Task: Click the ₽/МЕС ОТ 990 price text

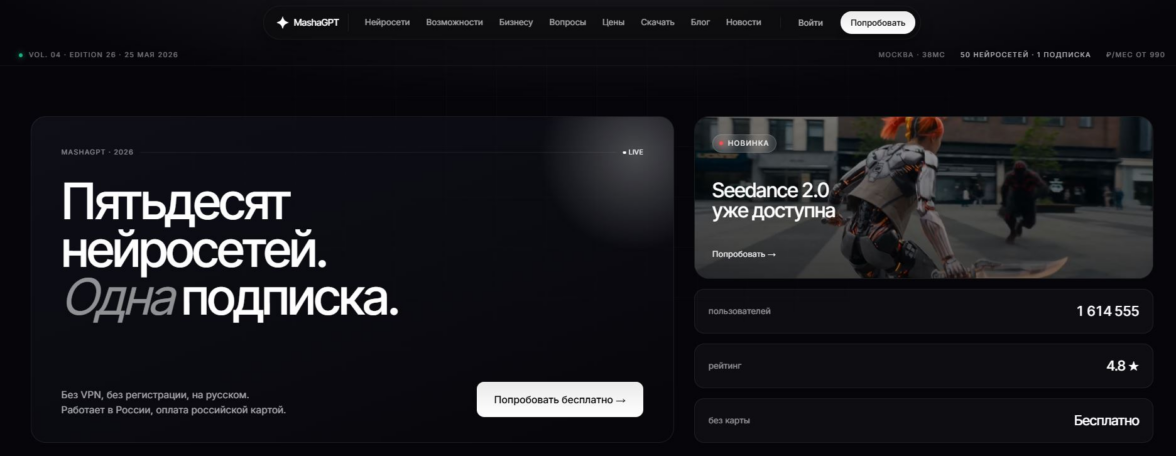Action: click(x=1136, y=55)
